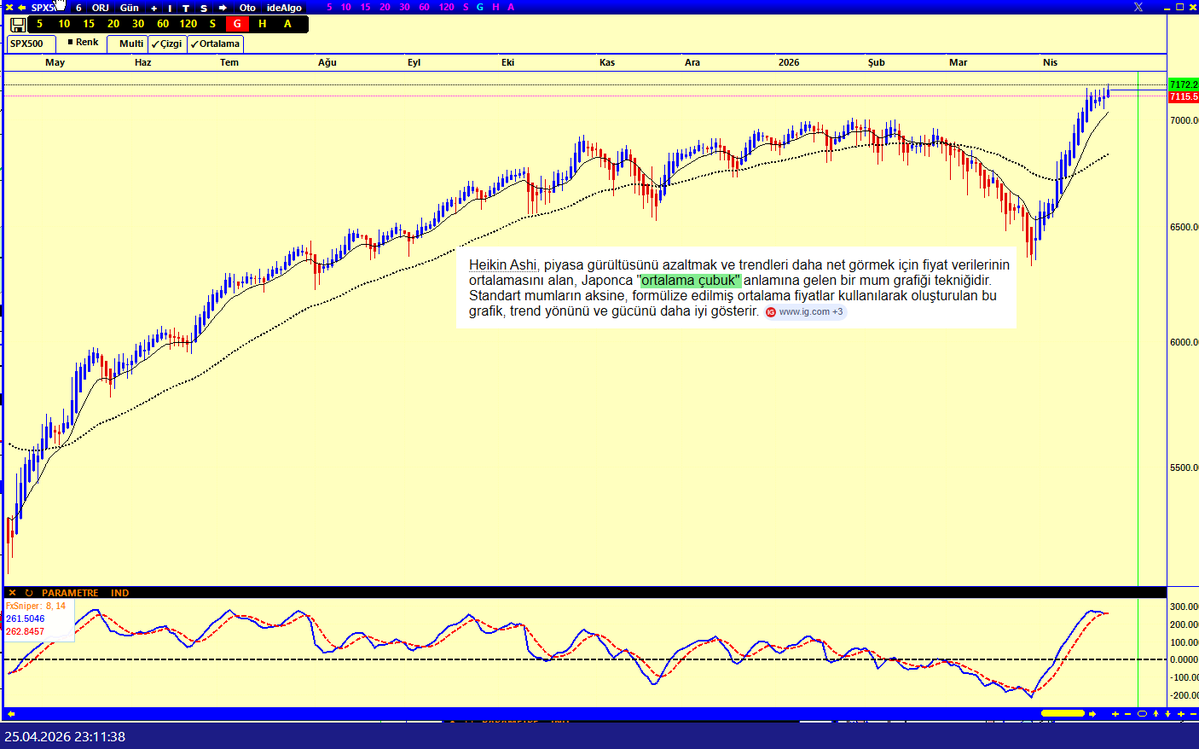
Task: Select yellow 5-minute timeframe button
Action: (x=40, y=24)
